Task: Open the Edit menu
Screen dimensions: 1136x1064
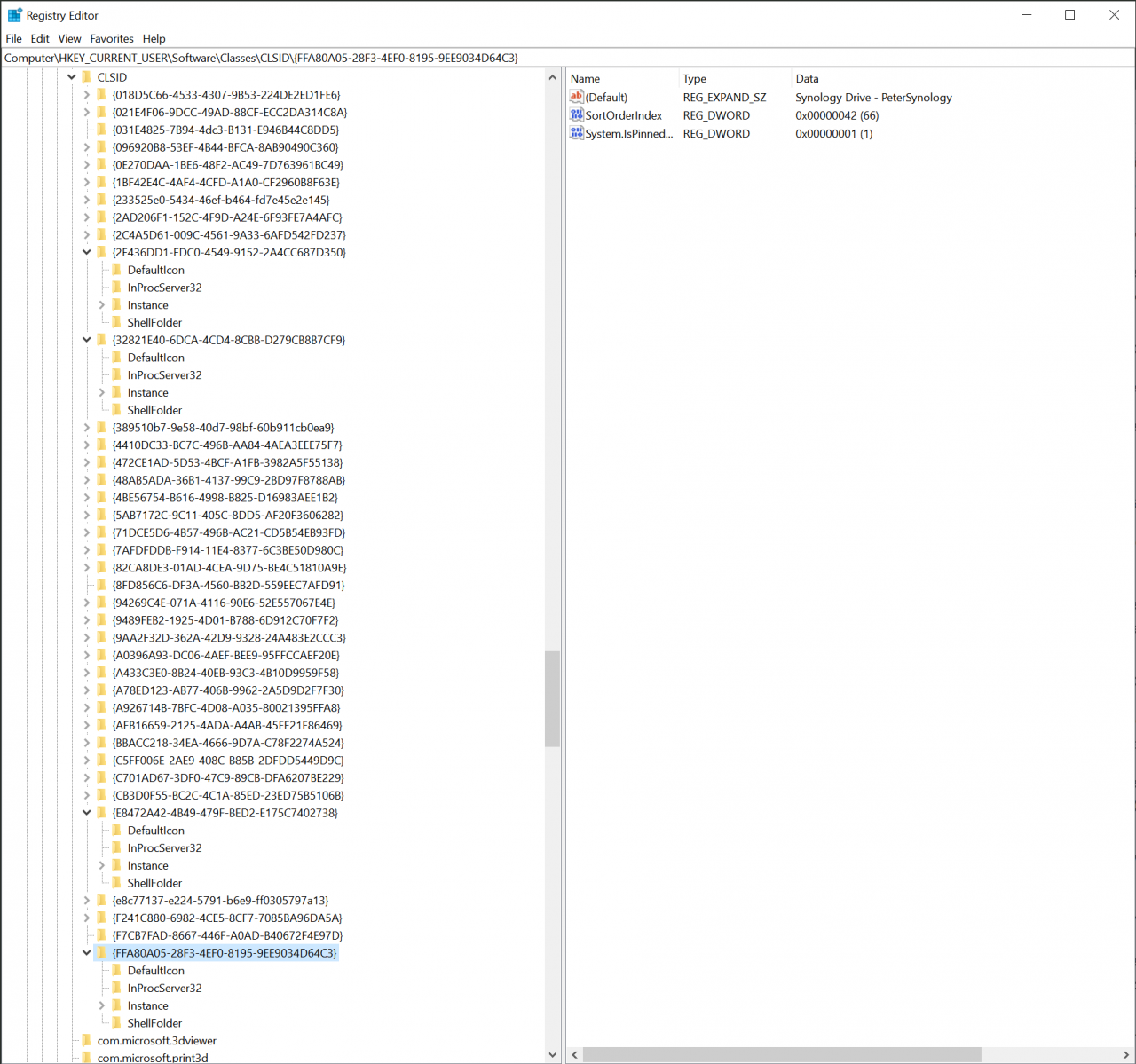Action: pos(40,38)
